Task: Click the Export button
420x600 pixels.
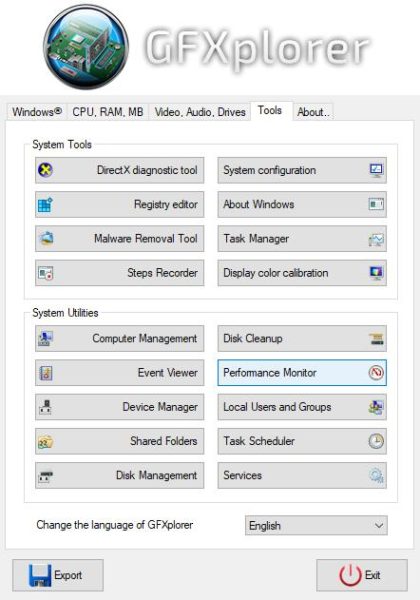Action: [x=58, y=575]
